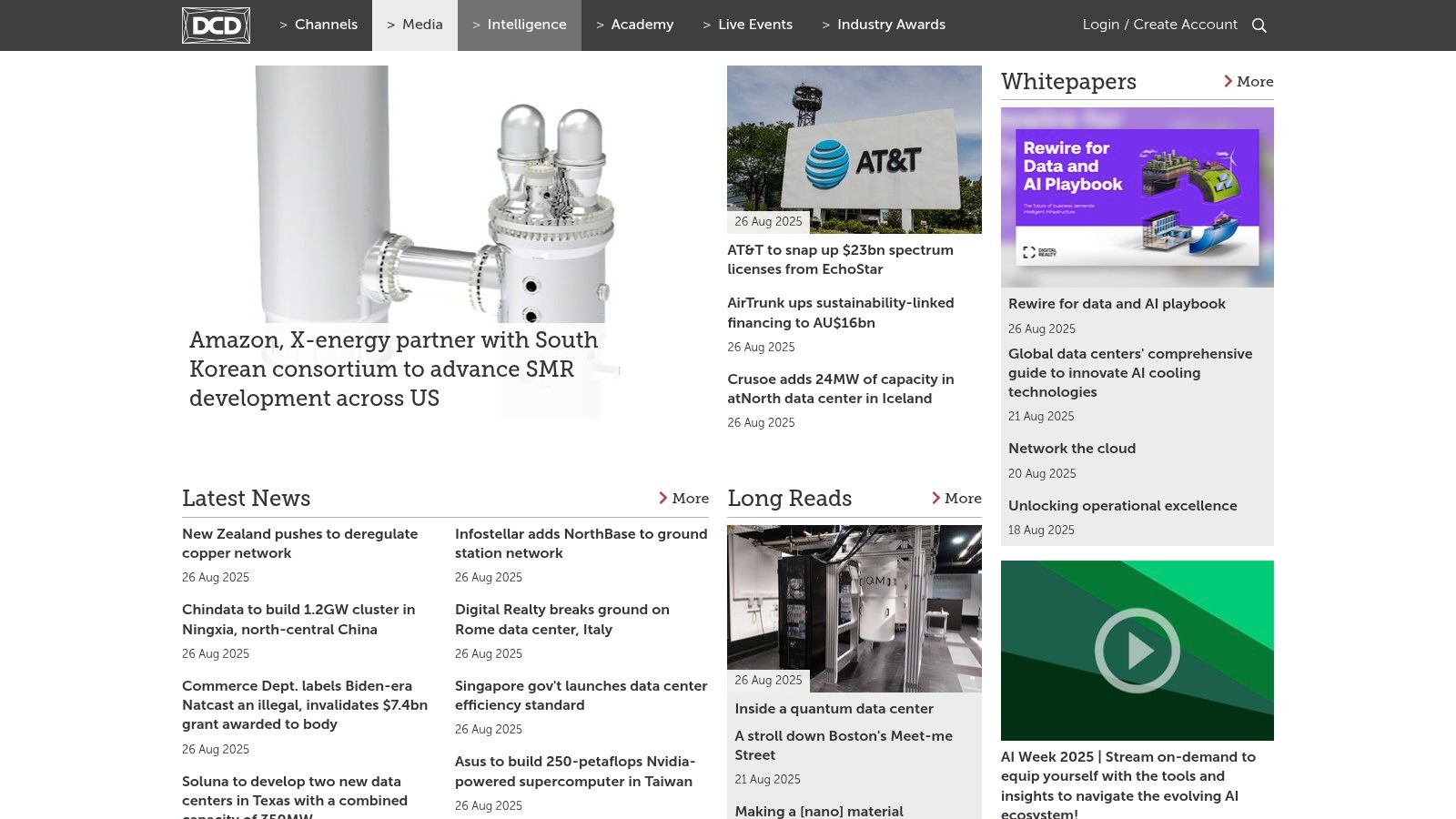This screenshot has width=1456, height=819.
Task: Open Network the cloud whitepaper
Action: pos(1071,449)
